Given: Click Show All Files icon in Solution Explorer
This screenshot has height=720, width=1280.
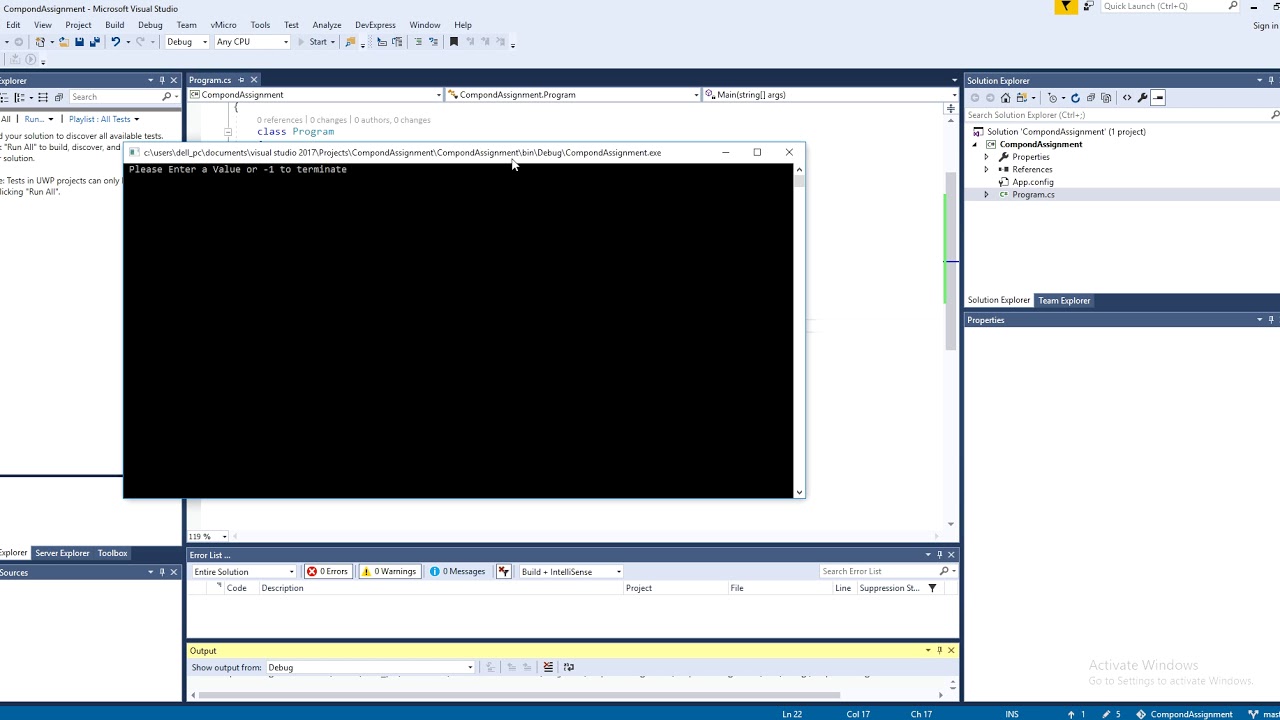Looking at the screenshot, I should coord(1106,98).
